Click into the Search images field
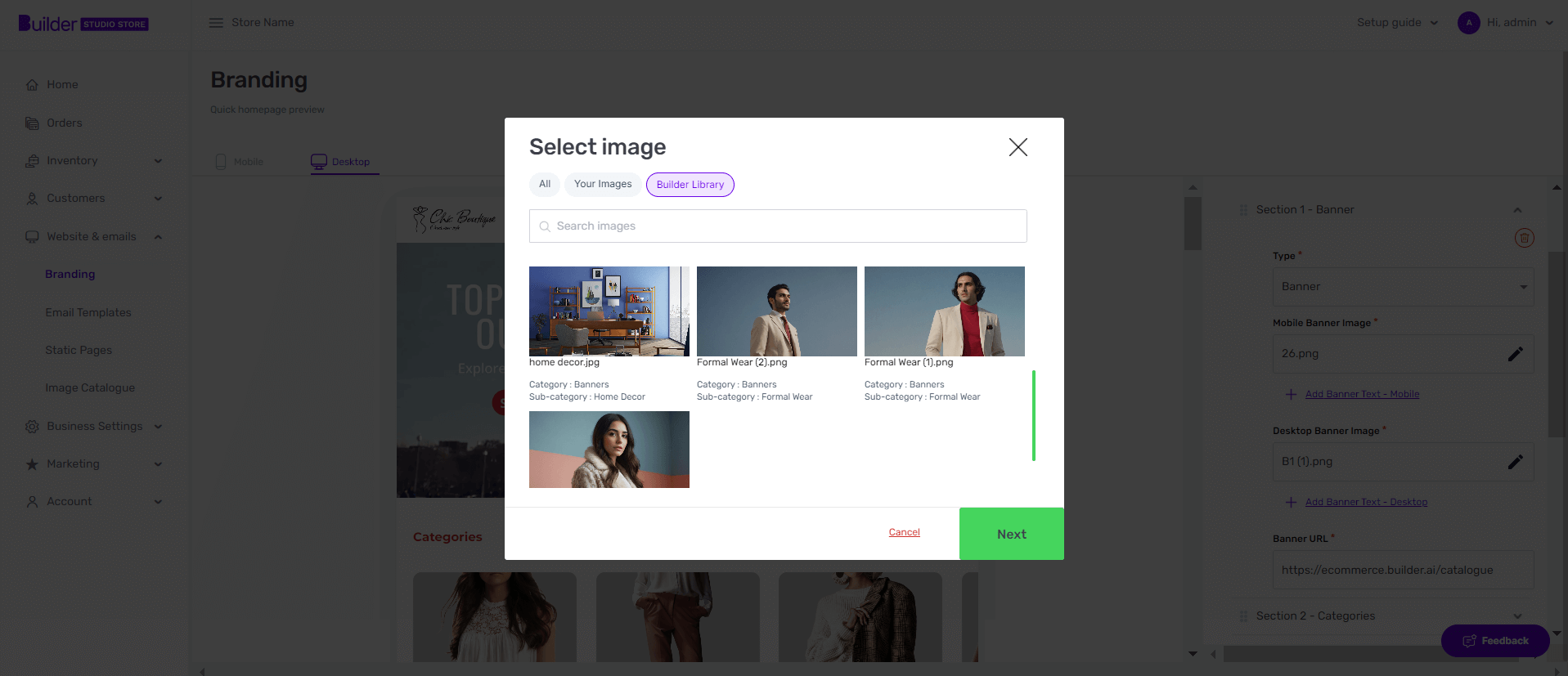1568x676 pixels. point(778,226)
